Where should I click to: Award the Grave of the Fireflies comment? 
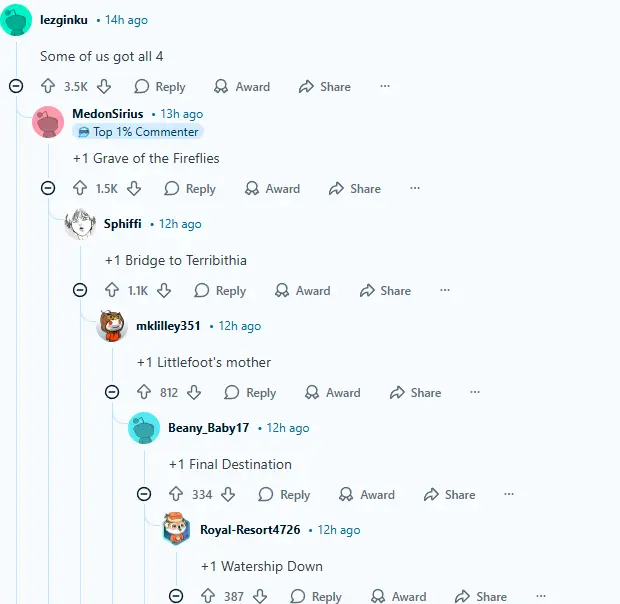coord(272,189)
